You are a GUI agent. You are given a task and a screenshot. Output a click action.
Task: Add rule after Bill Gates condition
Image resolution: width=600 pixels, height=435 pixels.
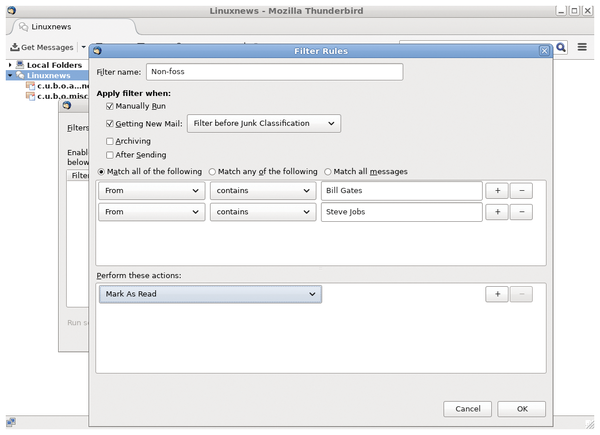click(496, 190)
